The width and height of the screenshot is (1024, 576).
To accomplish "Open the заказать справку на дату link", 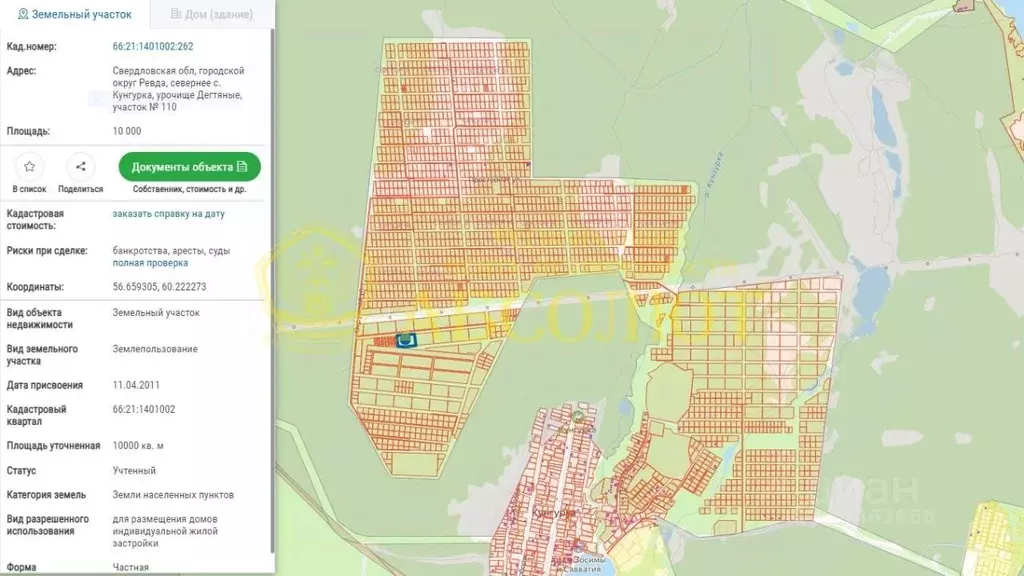I will coord(168,214).
